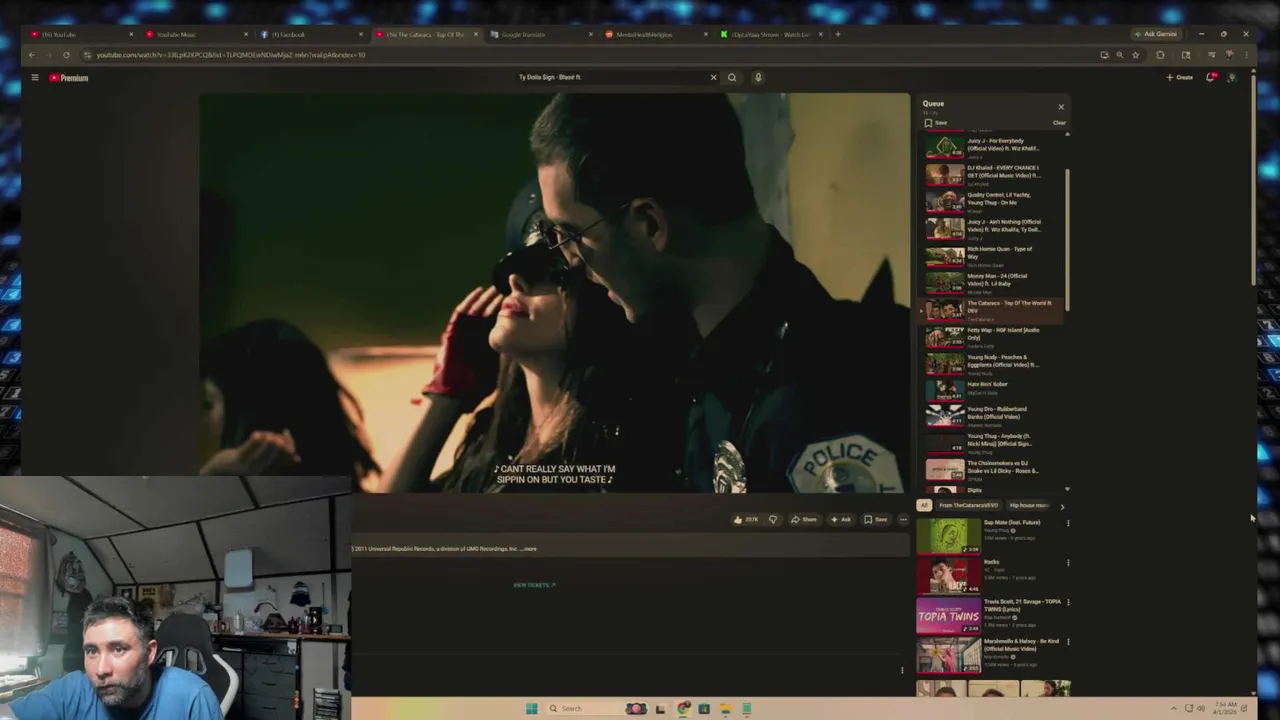Open TOPIA TWINS lyrics video thumbnail

[948, 616]
